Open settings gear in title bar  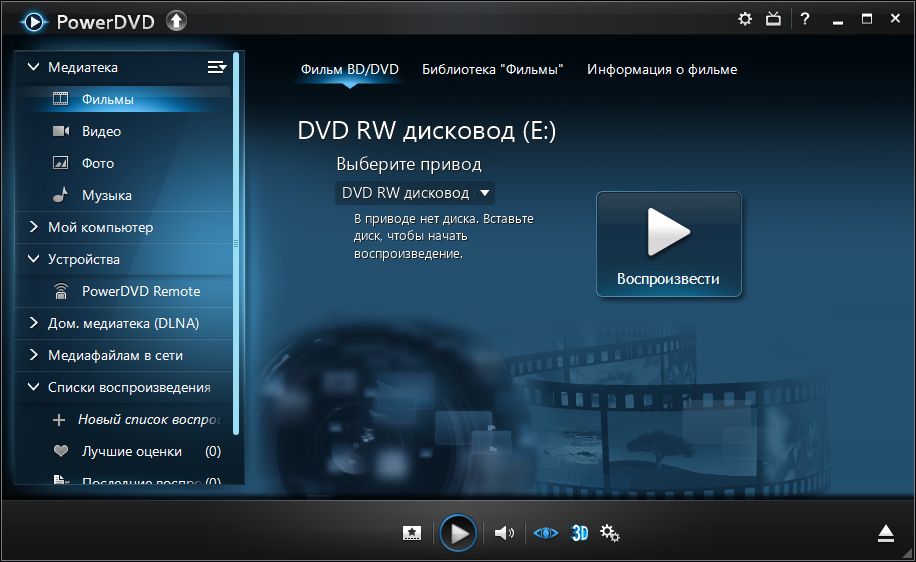click(745, 19)
